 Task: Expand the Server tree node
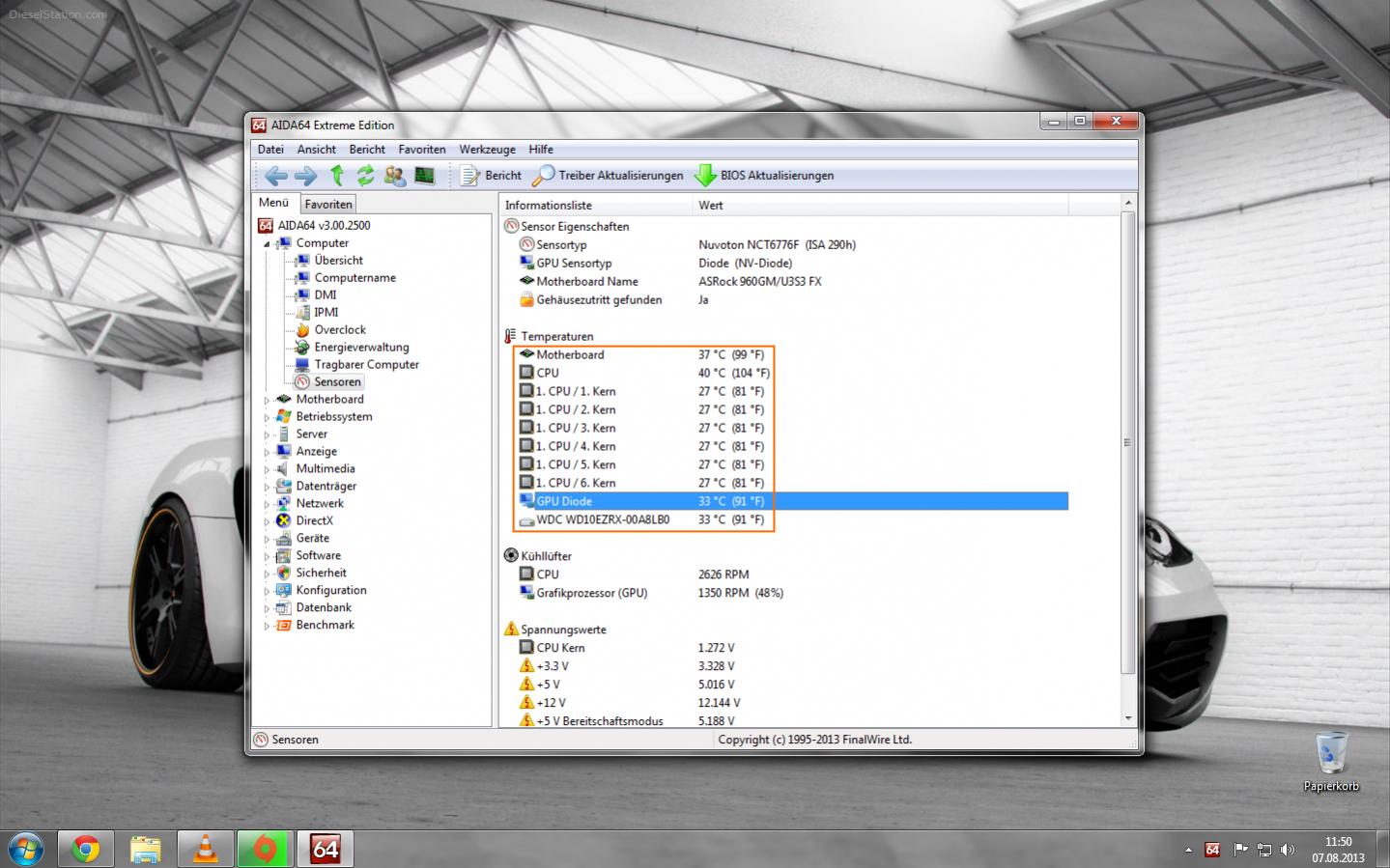[x=267, y=434]
